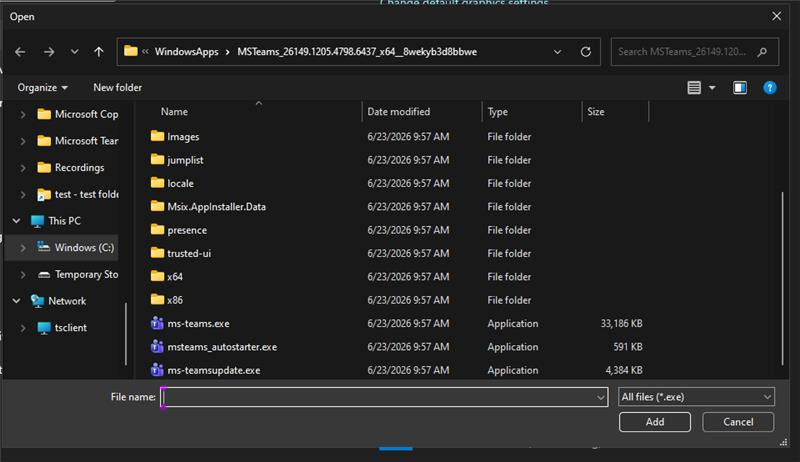Select WindowsApps in the address breadcrumb
The image size is (800, 462).
[186, 52]
